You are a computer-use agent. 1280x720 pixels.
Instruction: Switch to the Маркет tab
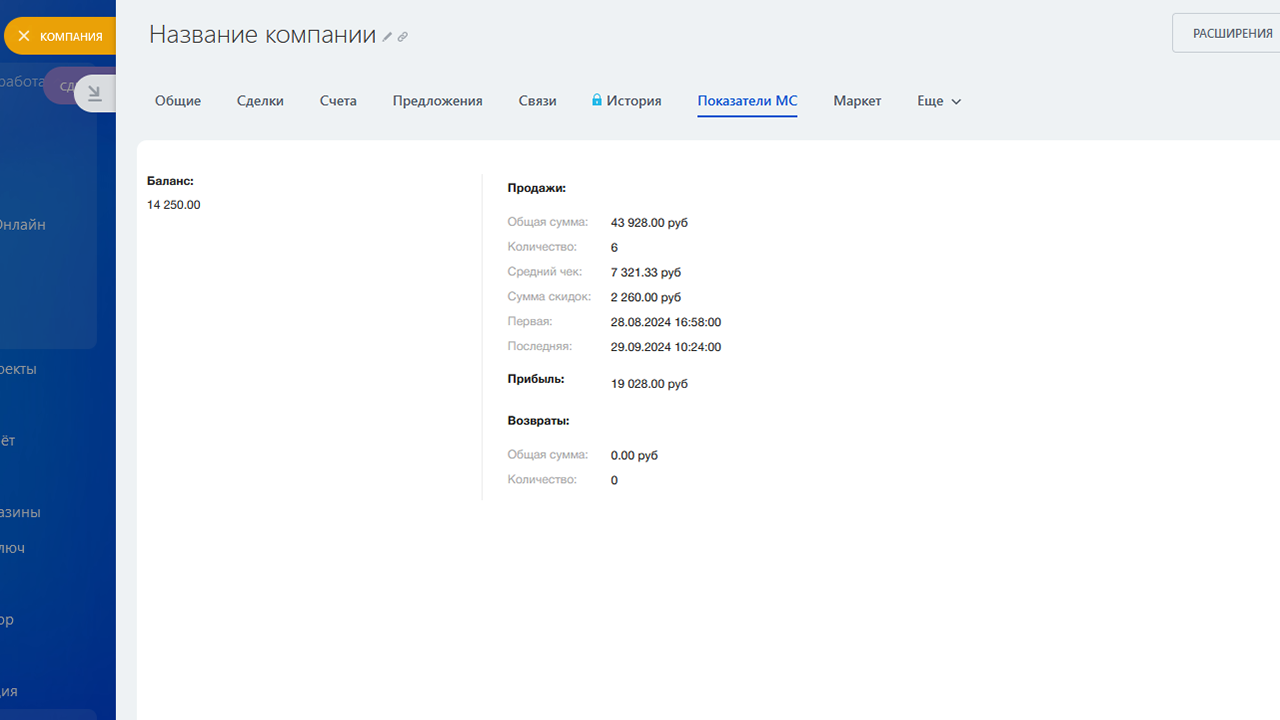[x=857, y=101]
